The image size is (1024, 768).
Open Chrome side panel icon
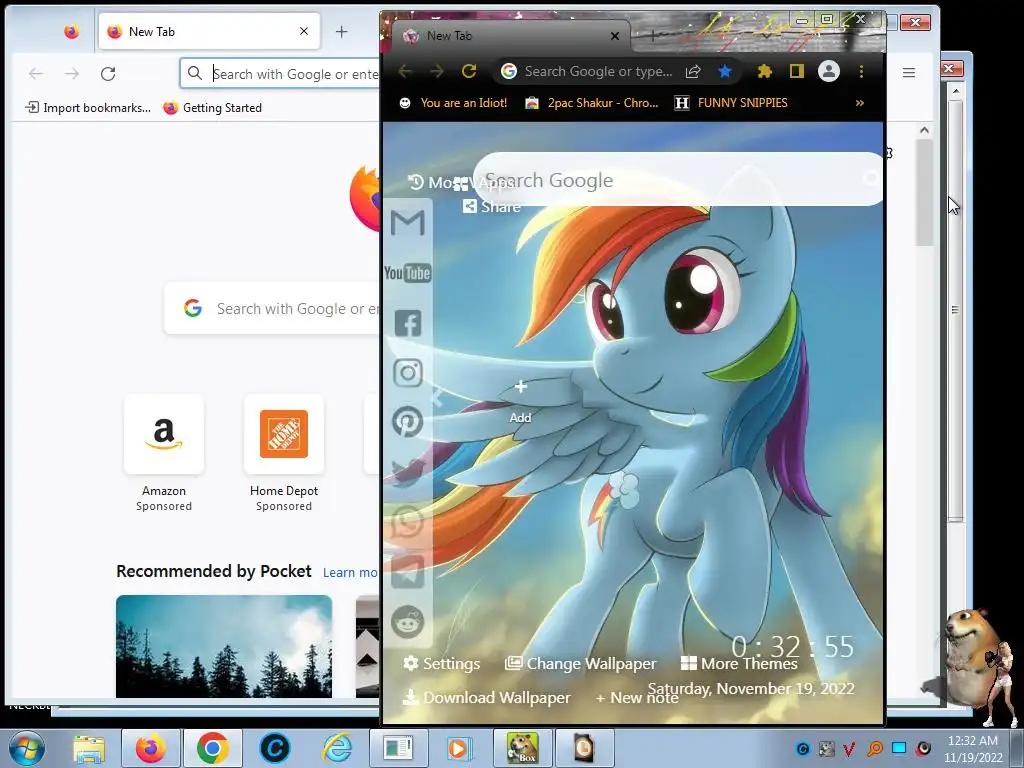796,71
